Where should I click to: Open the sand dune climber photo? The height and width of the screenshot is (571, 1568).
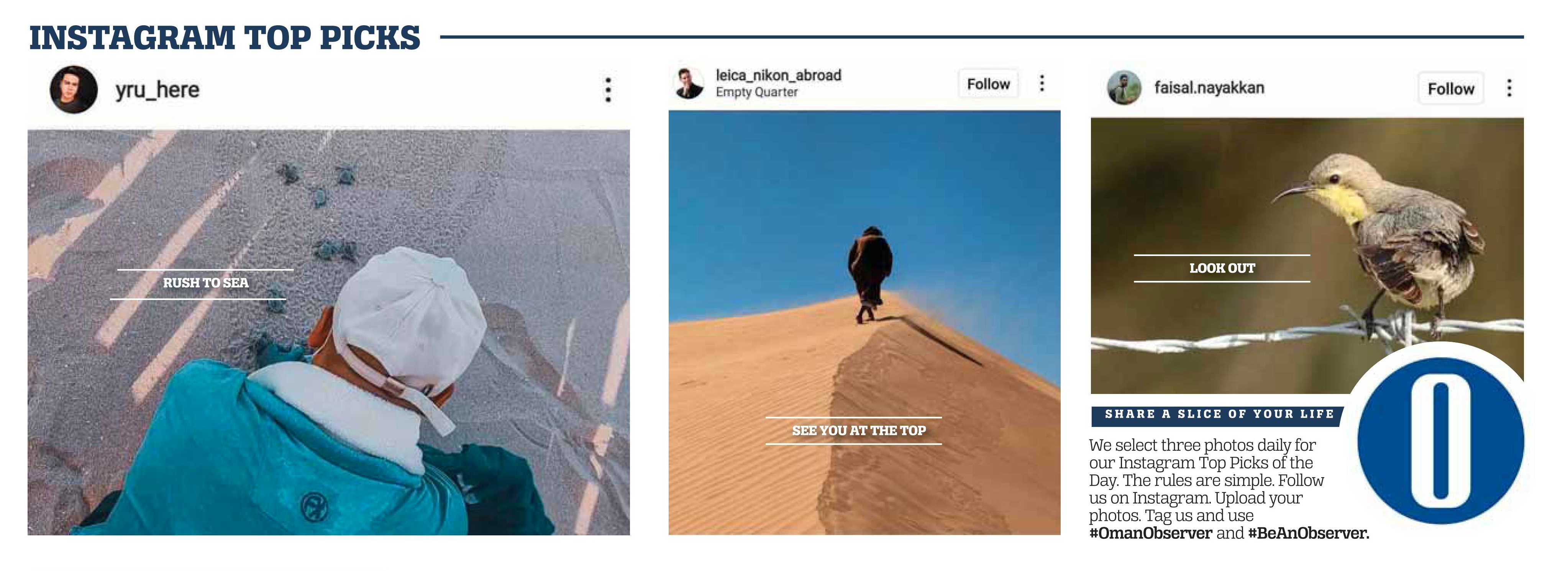tap(864, 323)
